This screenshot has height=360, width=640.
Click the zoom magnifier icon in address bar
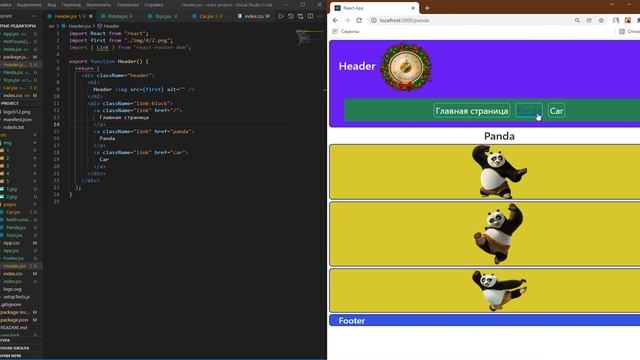577,20
